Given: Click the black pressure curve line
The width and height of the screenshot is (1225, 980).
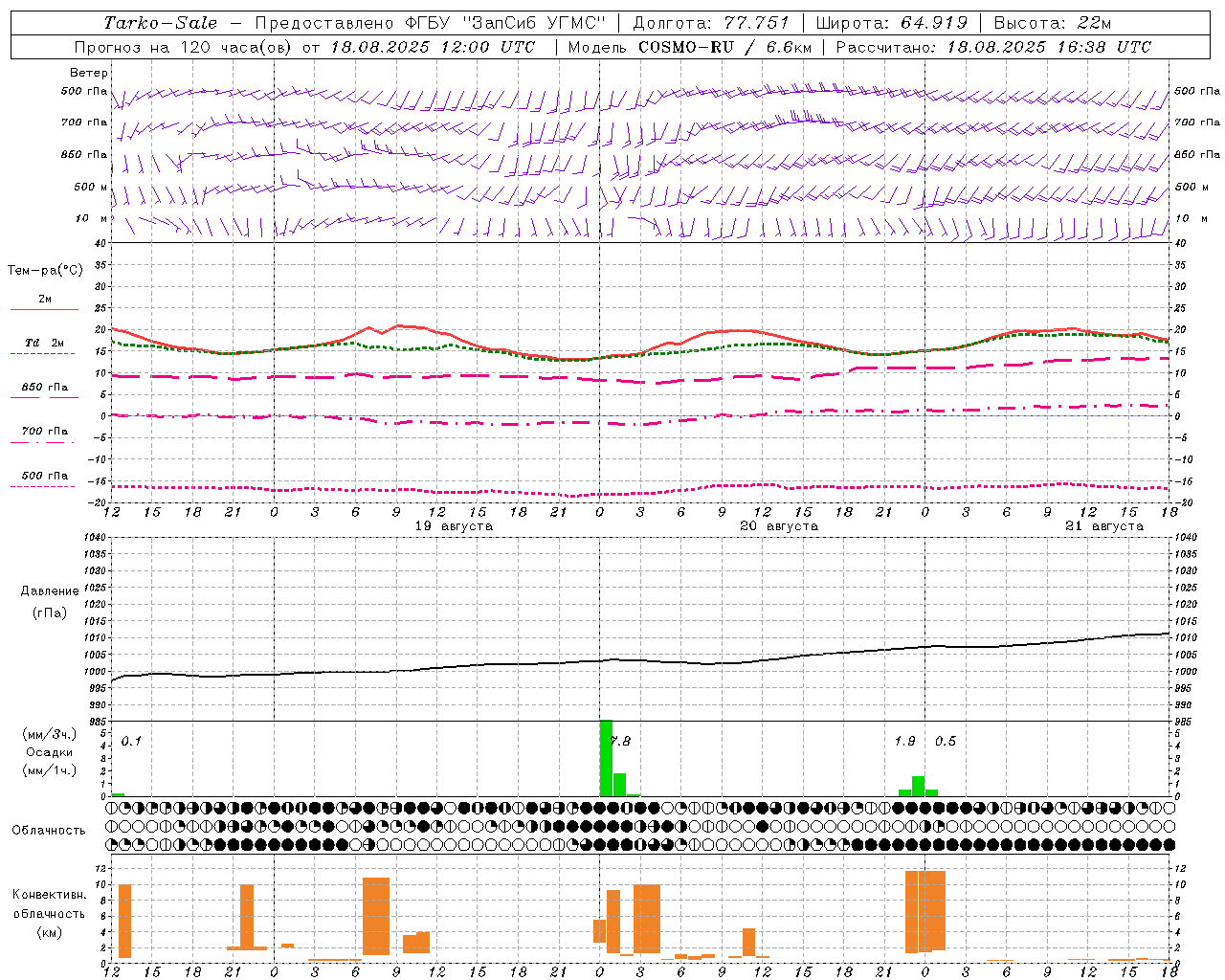Looking at the screenshot, I should click(640, 658).
